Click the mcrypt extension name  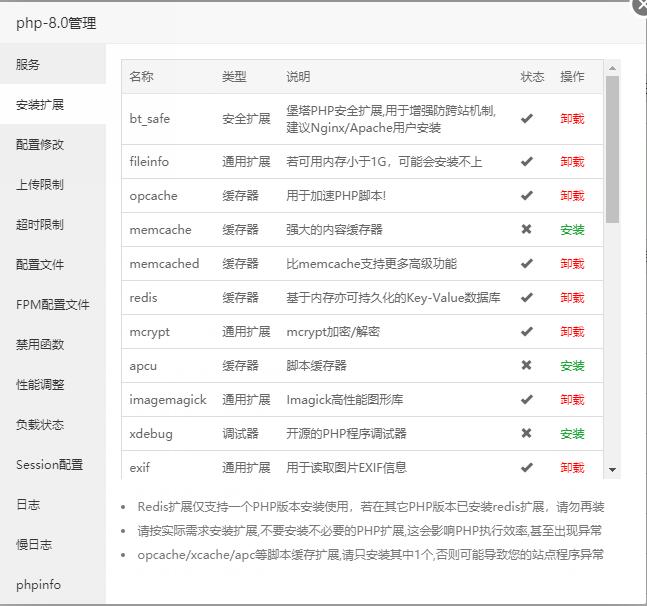pos(150,332)
